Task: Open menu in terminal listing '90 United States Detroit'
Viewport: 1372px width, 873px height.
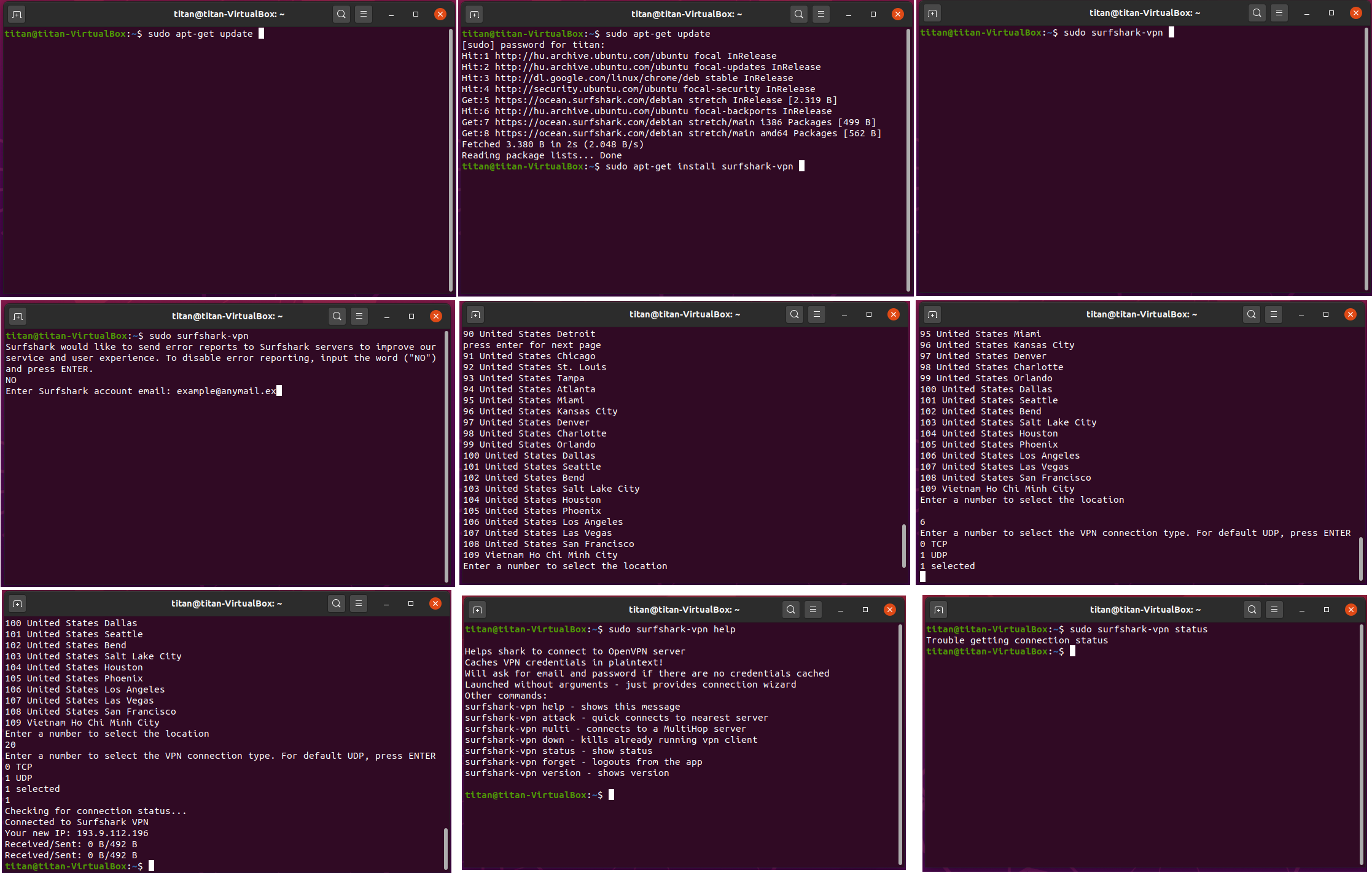Action: click(x=817, y=314)
